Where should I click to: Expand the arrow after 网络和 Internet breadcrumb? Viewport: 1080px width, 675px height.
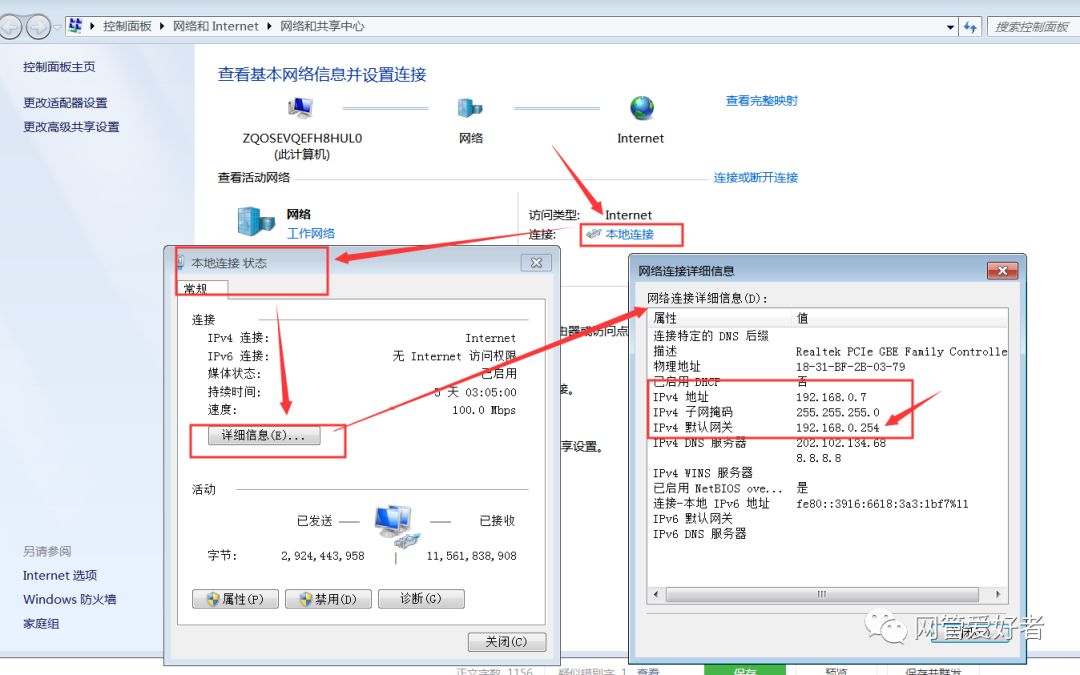tap(269, 26)
